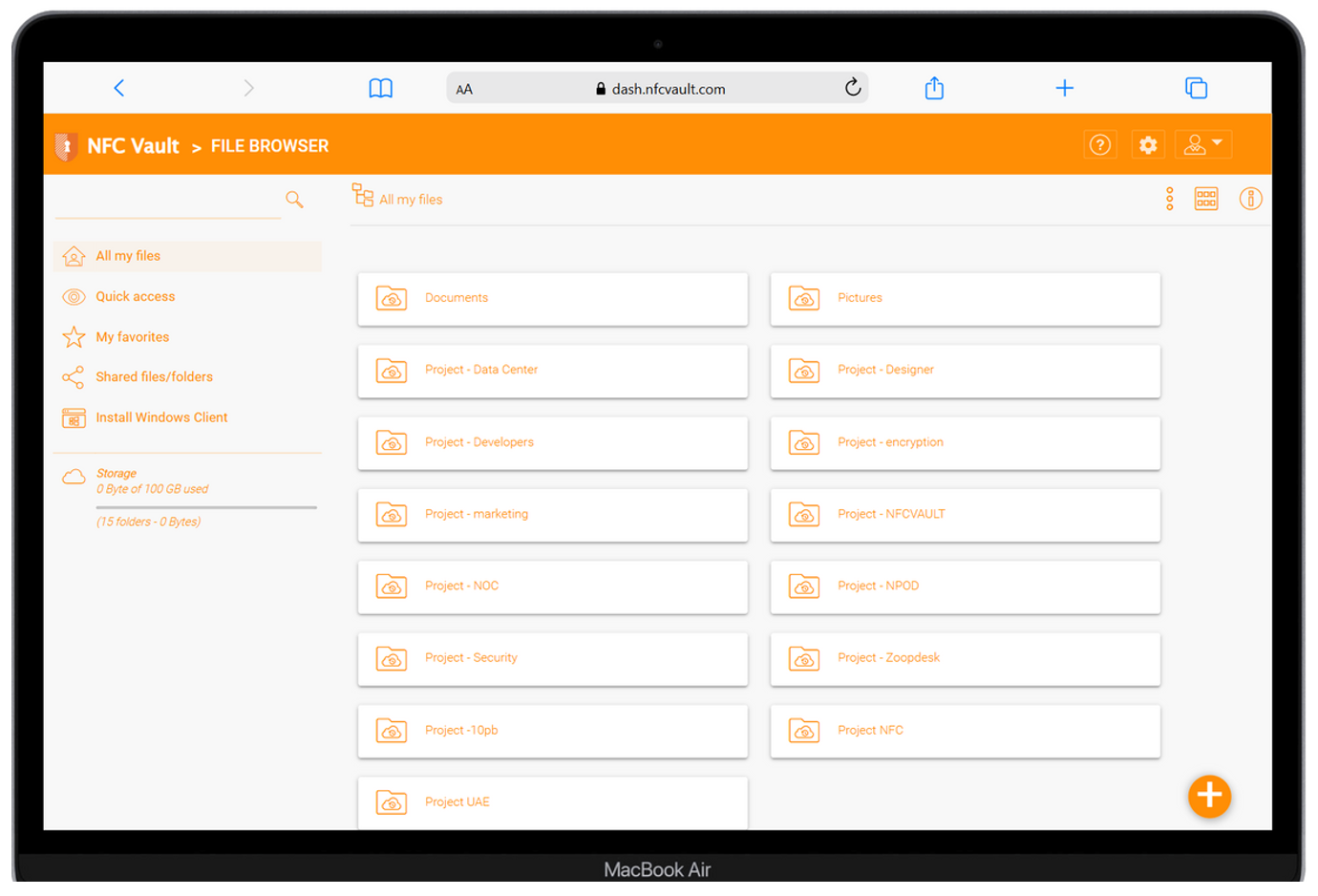Switch to All my files section
Screen dimensions: 1318x896
(x=130, y=255)
